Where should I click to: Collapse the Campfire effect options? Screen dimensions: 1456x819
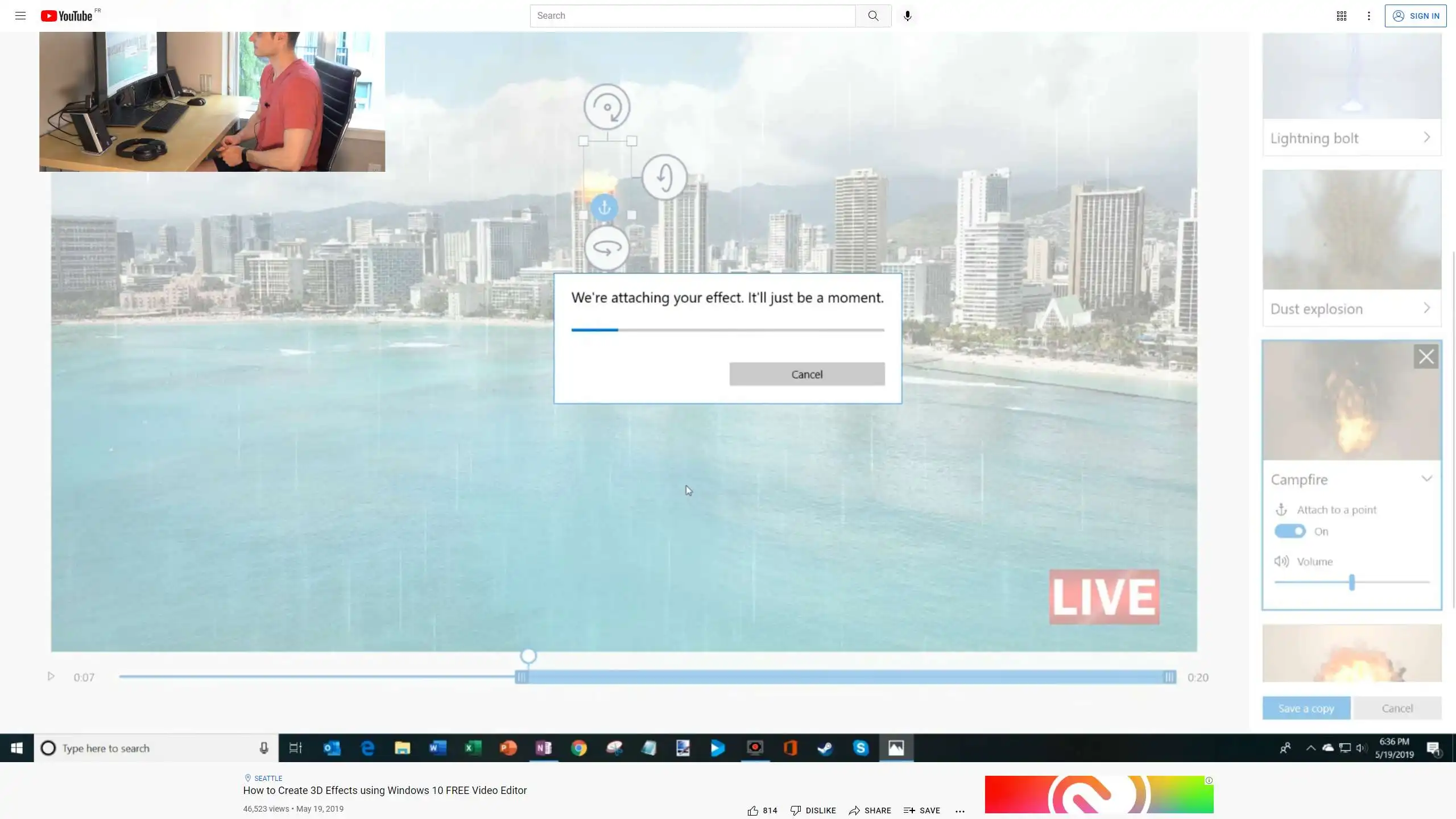[1426, 479]
